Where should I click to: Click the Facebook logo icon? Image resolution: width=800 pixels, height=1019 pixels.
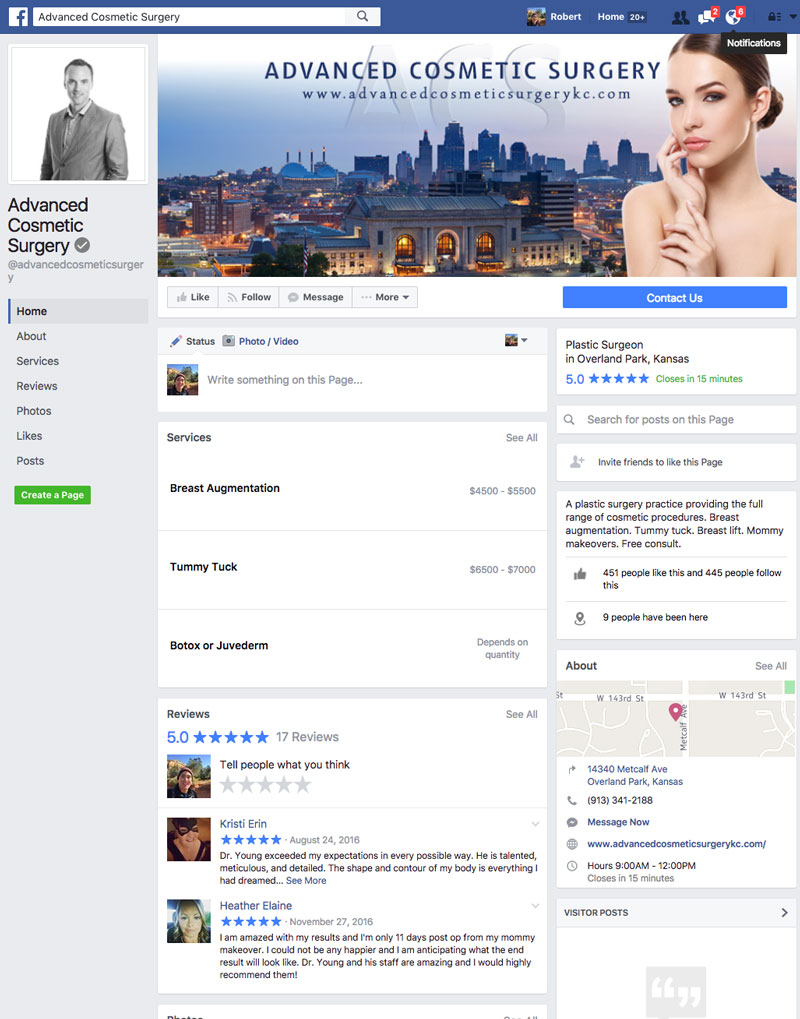click(18, 17)
